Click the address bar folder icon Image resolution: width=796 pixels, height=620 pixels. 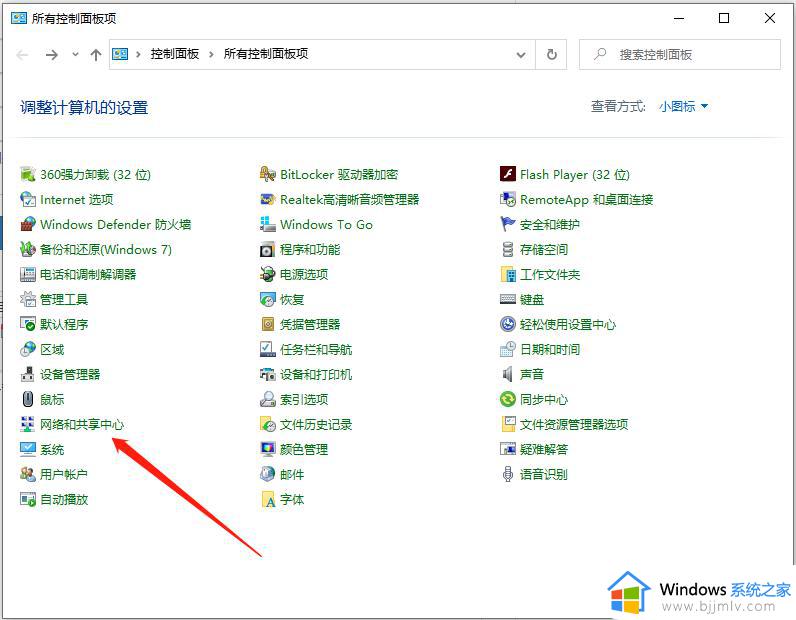tap(120, 54)
